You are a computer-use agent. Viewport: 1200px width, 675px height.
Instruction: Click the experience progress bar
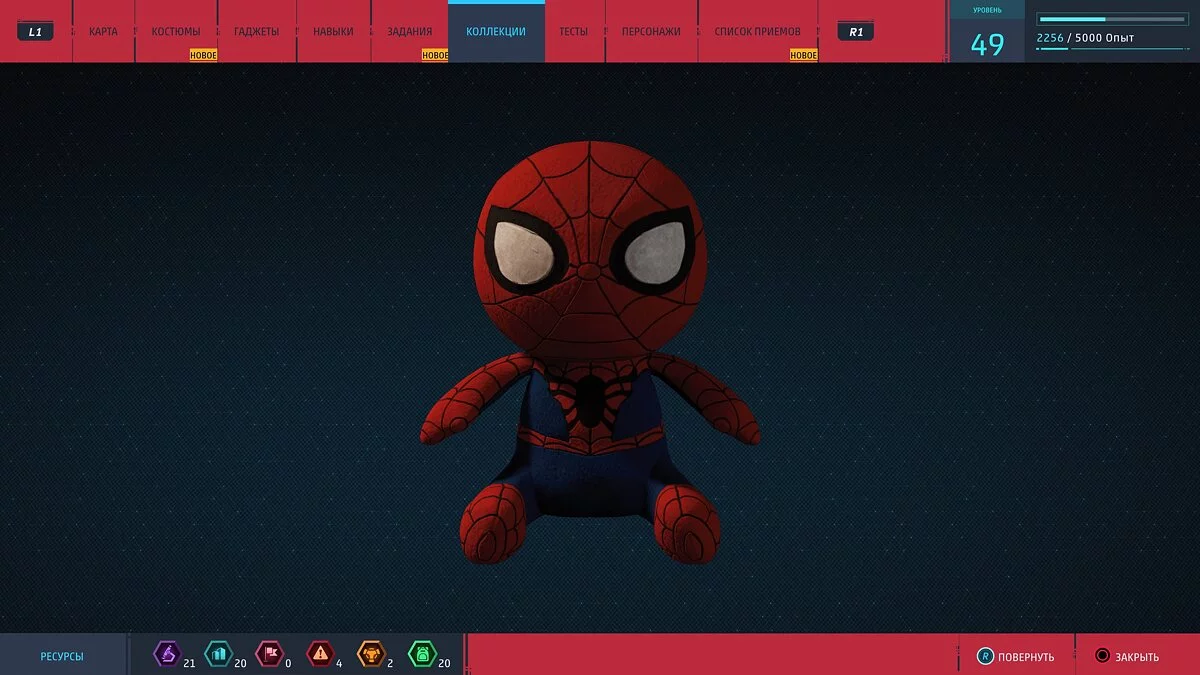tap(1111, 19)
